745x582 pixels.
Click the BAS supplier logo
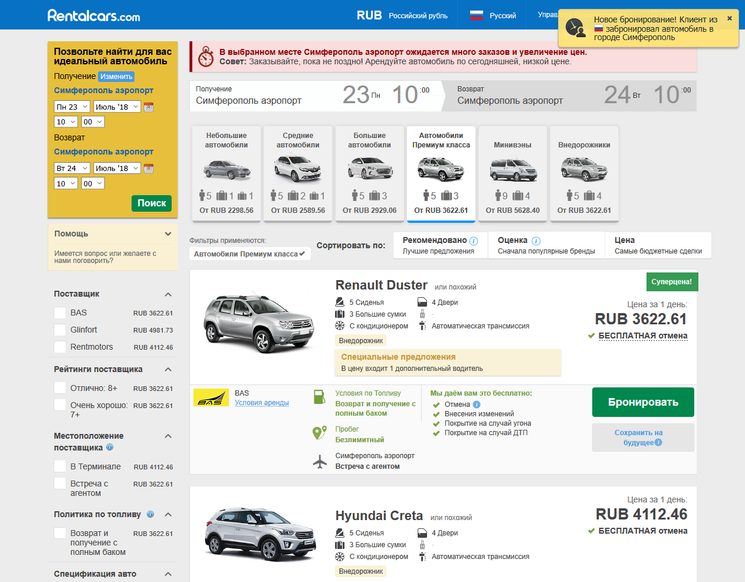211,398
